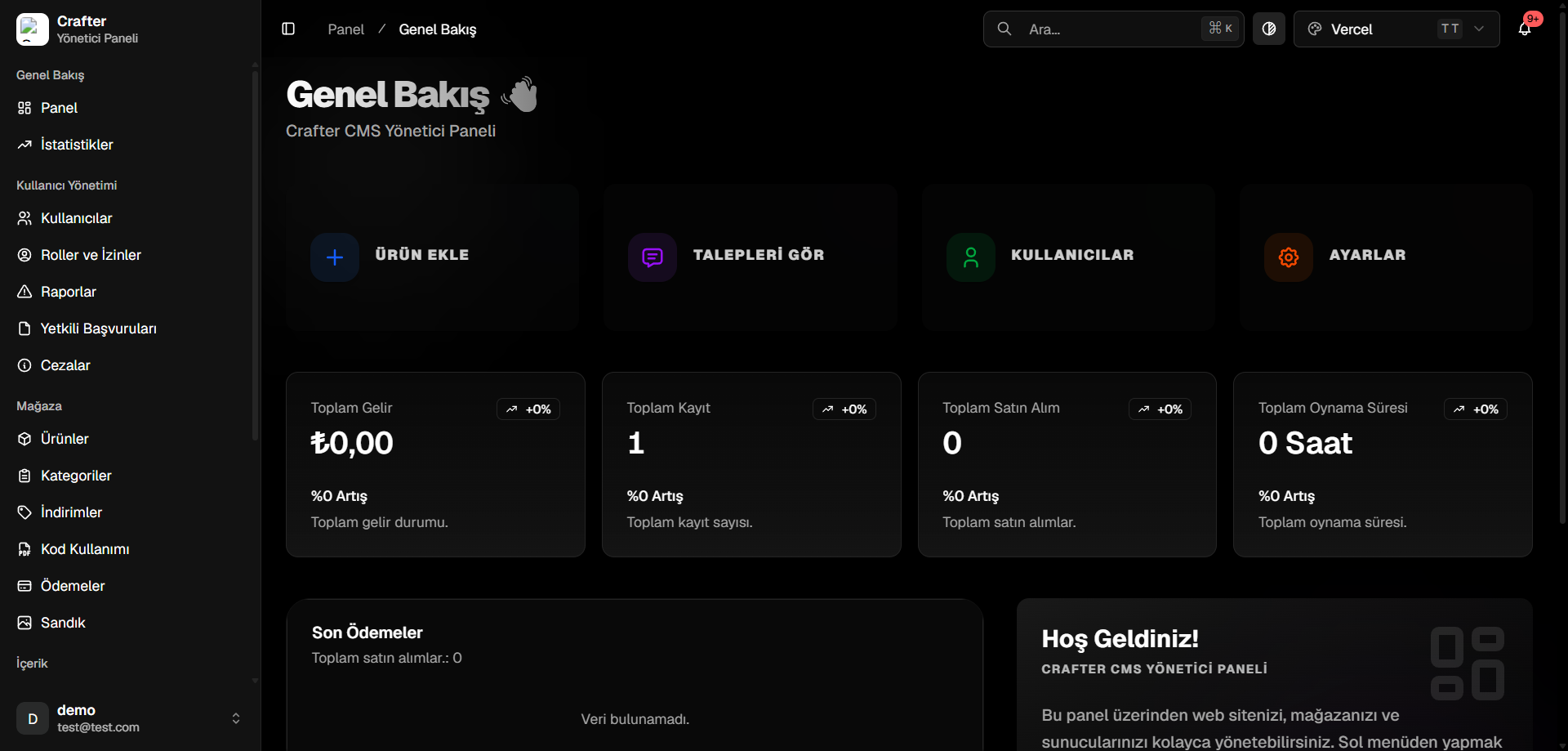Click the Crafter logo in sidebar
This screenshot has height=751, width=1568.
pyautogui.click(x=33, y=29)
